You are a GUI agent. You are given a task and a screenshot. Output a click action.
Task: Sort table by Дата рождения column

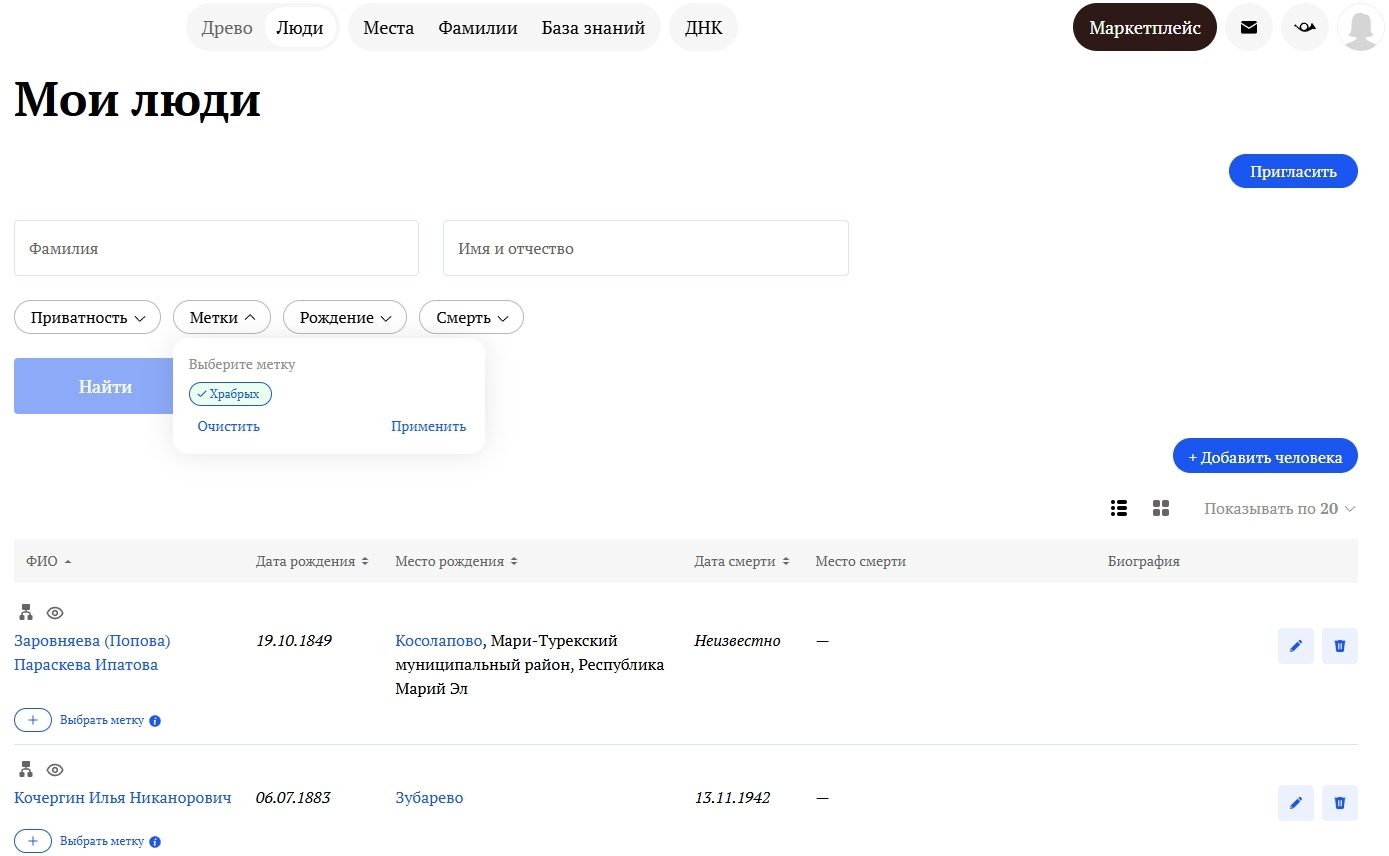[x=312, y=562]
